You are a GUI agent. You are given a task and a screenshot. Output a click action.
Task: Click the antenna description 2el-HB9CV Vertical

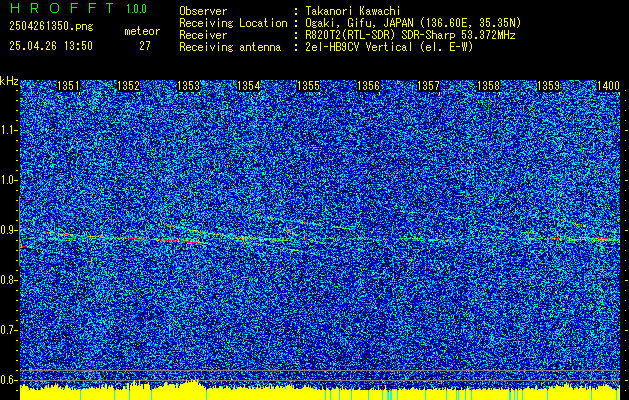(389, 47)
